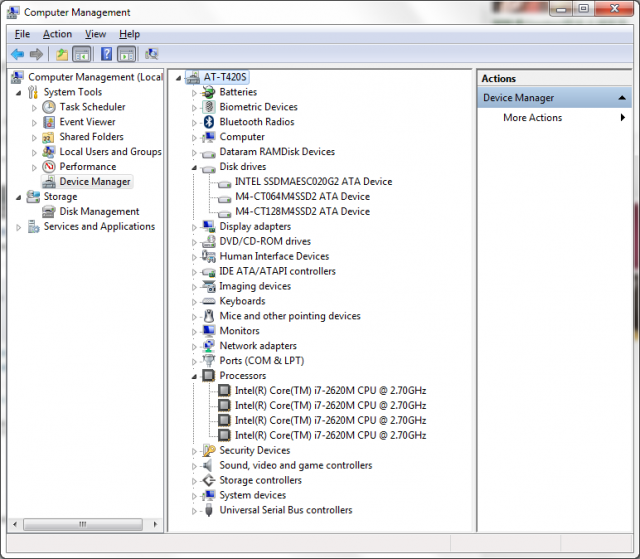Screen dimensions: 640x559
Task: Expand the Shared Folders node arrow
Action: click(34, 138)
